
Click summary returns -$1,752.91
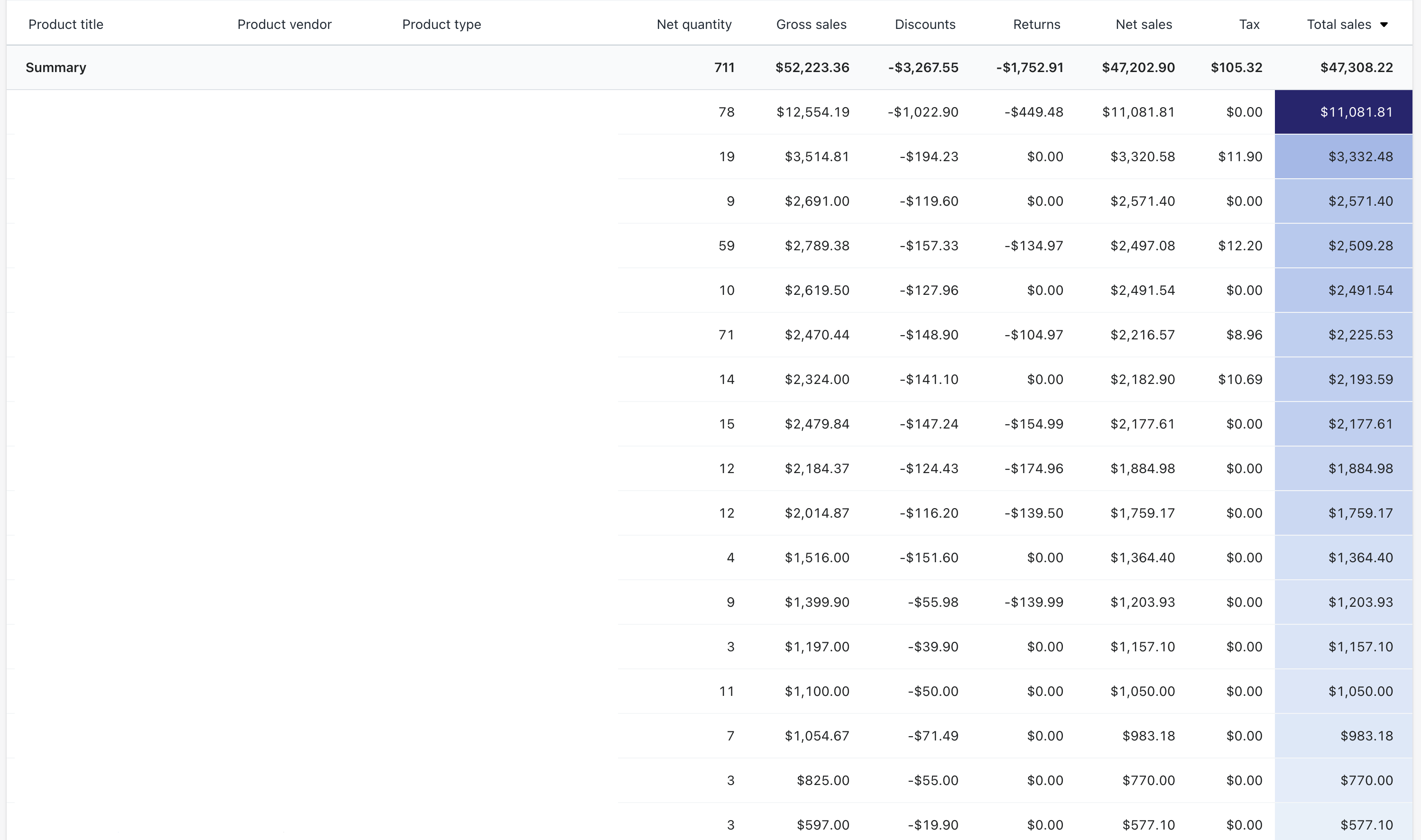coord(1030,67)
